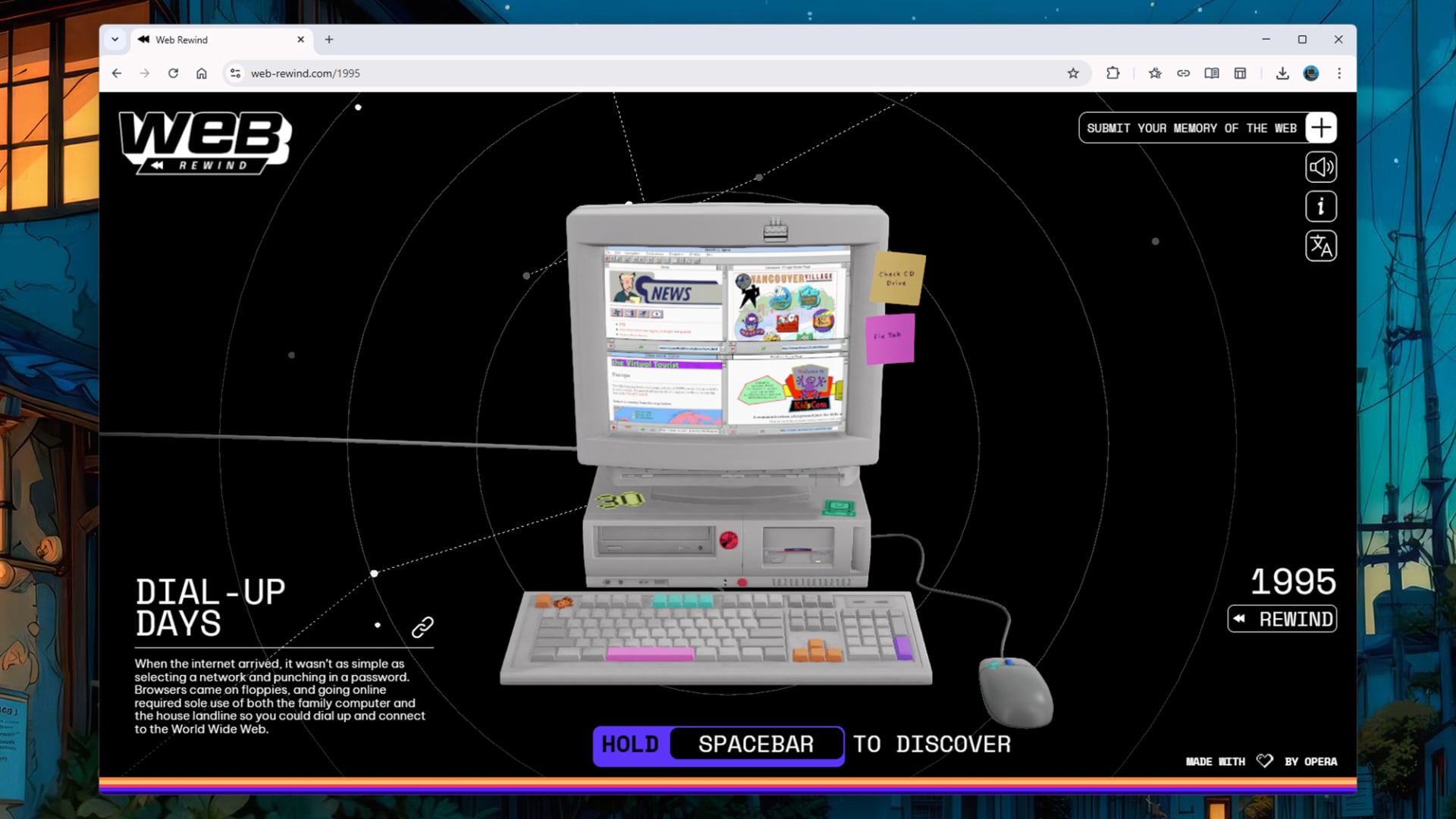This screenshot has width=1456, height=819.
Task: Open the profile avatar menu
Action: [x=1310, y=73]
